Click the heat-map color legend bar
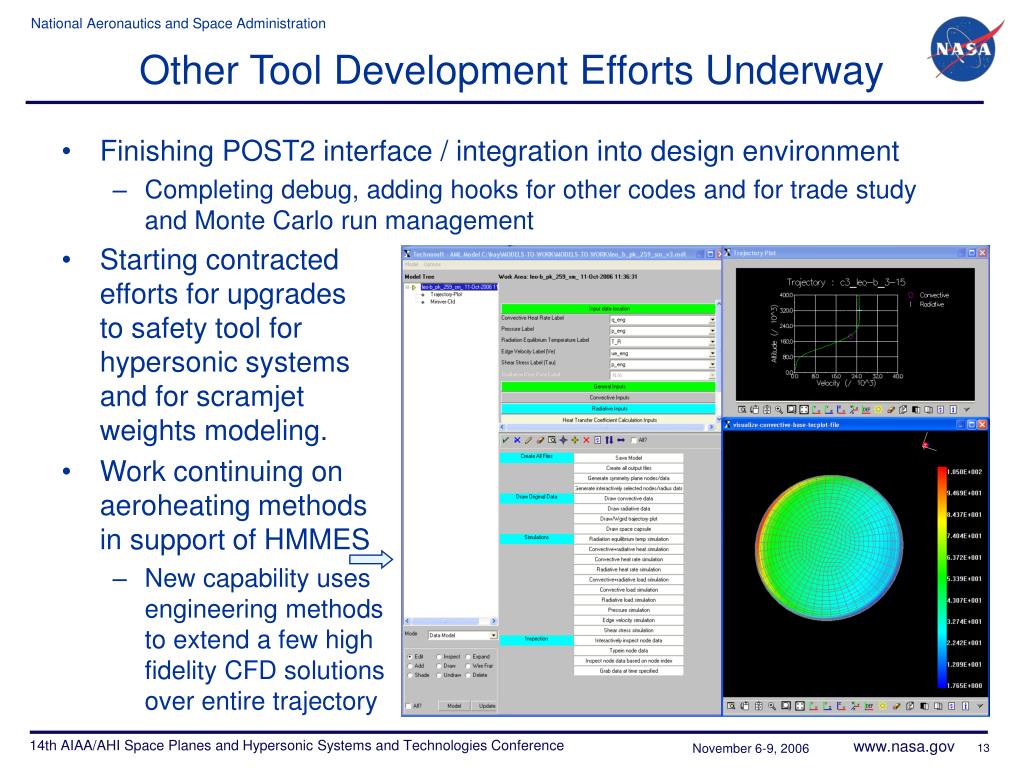This screenshot has height=768, width=1024. [942, 577]
